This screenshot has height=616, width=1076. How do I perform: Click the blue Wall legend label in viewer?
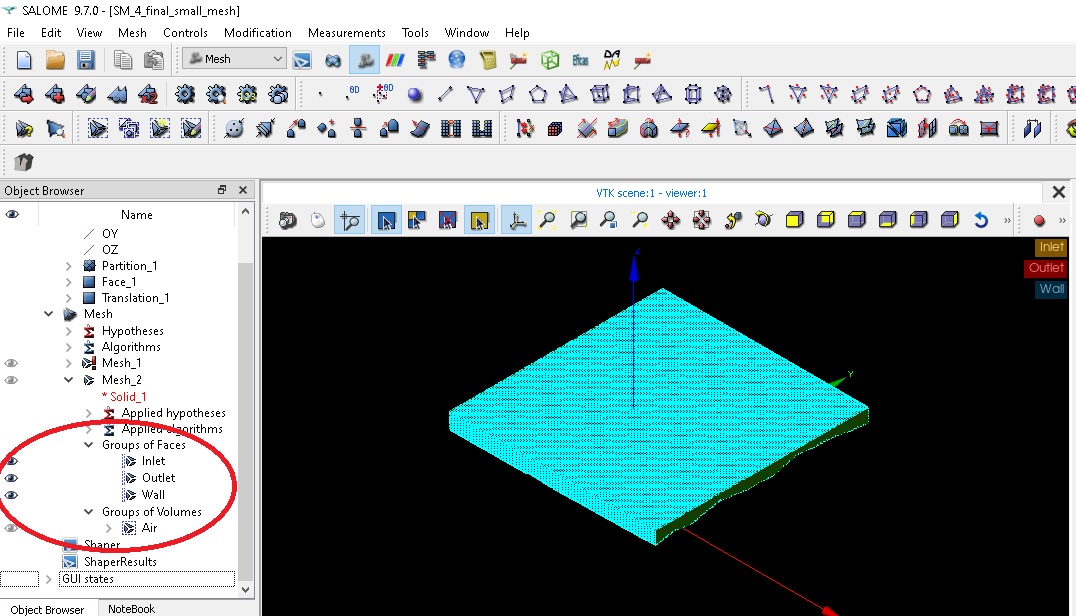click(x=1051, y=289)
